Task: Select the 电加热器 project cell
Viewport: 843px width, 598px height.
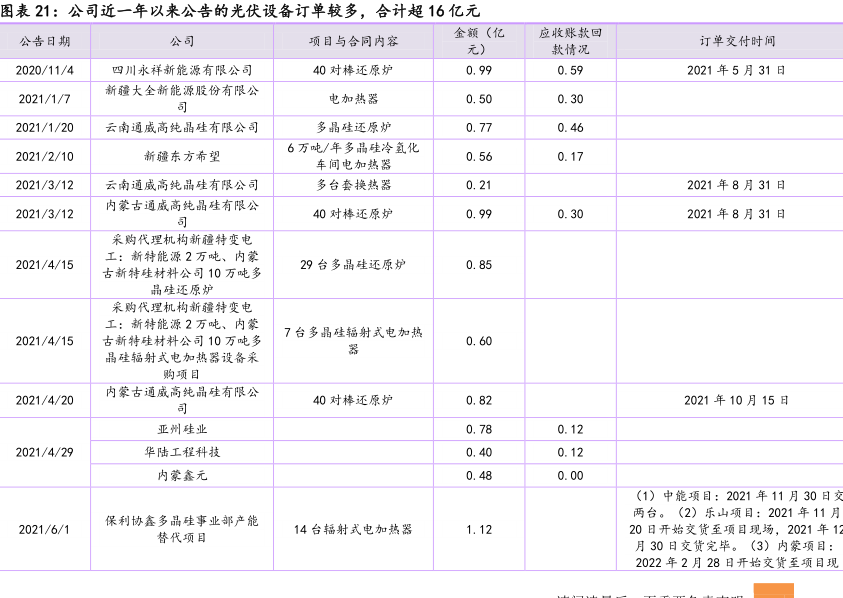Action: pyautogui.click(x=353, y=99)
